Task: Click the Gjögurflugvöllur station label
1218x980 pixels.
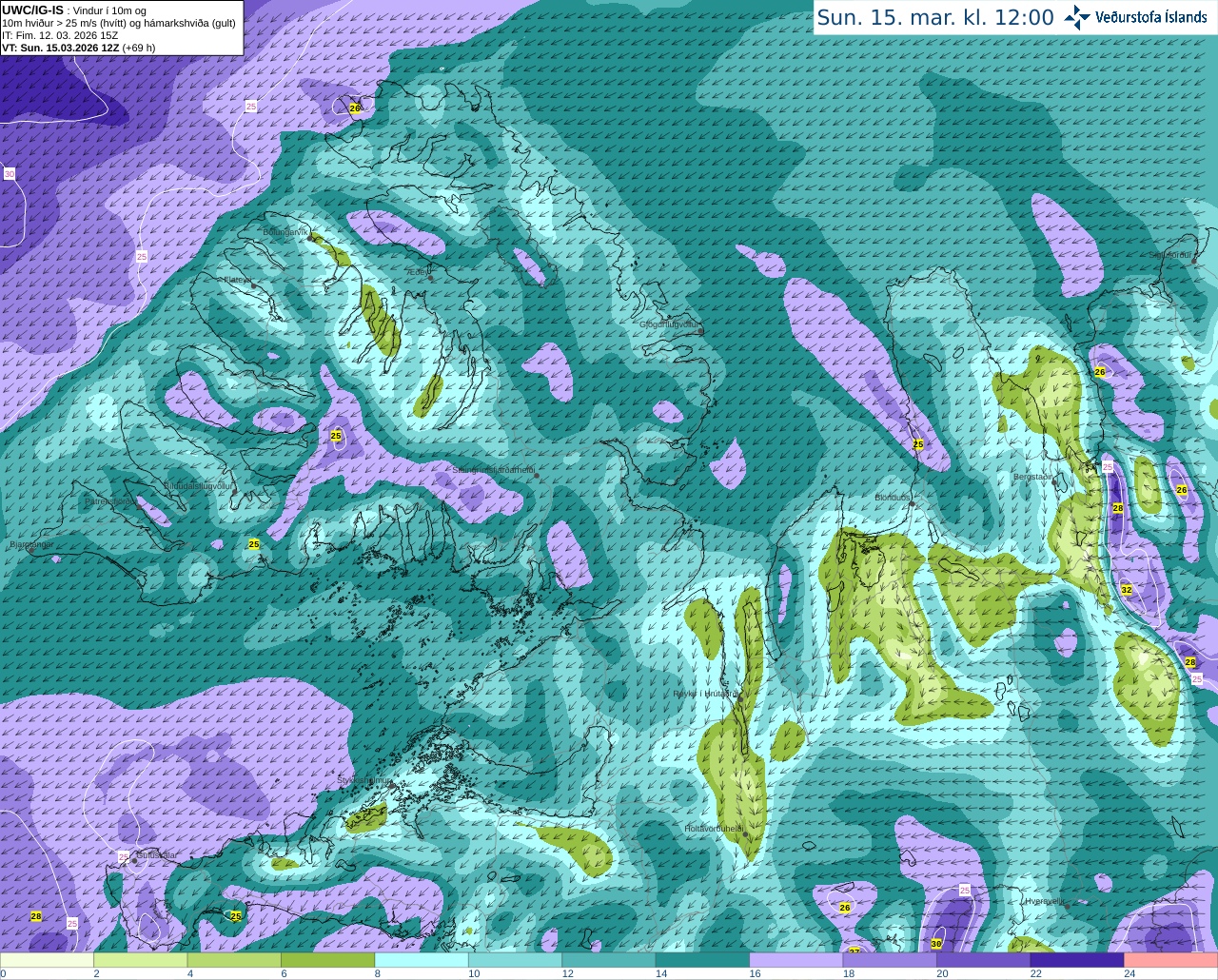Action: 669,324
